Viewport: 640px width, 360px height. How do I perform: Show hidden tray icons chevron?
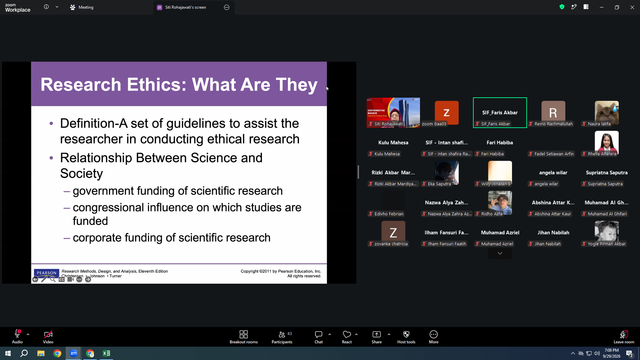point(572,353)
